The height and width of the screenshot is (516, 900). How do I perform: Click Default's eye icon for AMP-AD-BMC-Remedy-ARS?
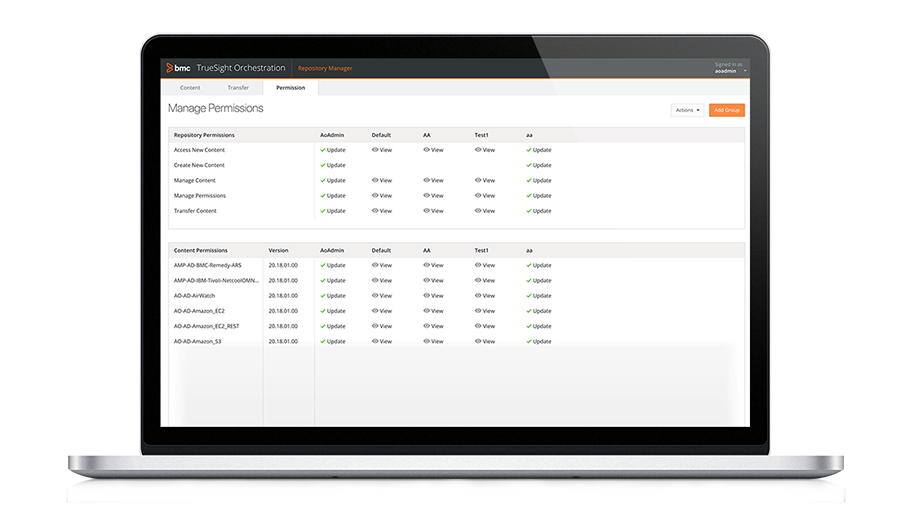[375, 265]
